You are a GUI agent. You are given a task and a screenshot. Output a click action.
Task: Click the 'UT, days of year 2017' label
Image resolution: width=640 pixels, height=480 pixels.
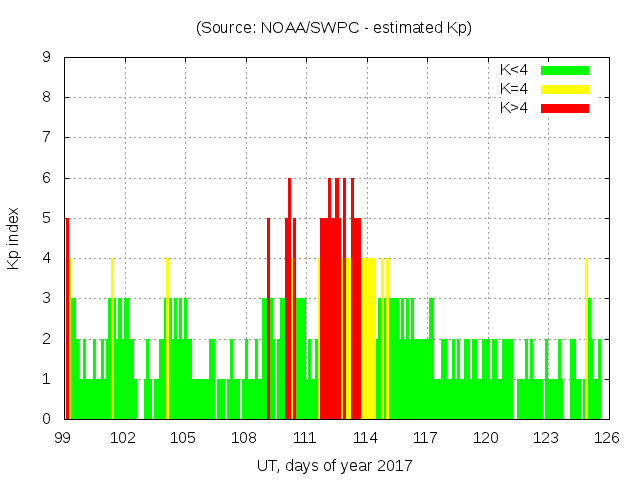point(333,465)
